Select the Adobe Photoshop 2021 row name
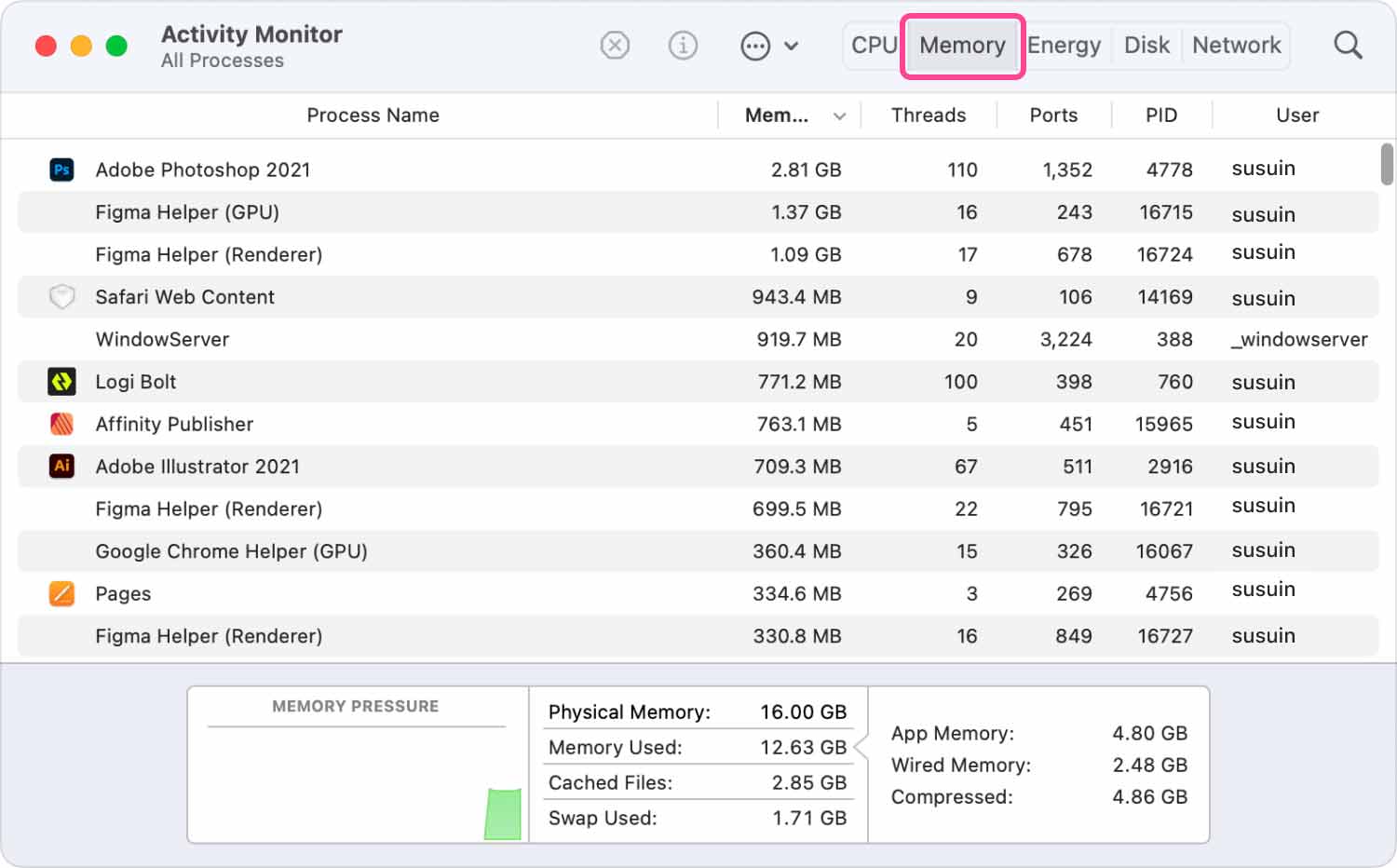Viewport: 1397px width, 868px height. (202, 170)
